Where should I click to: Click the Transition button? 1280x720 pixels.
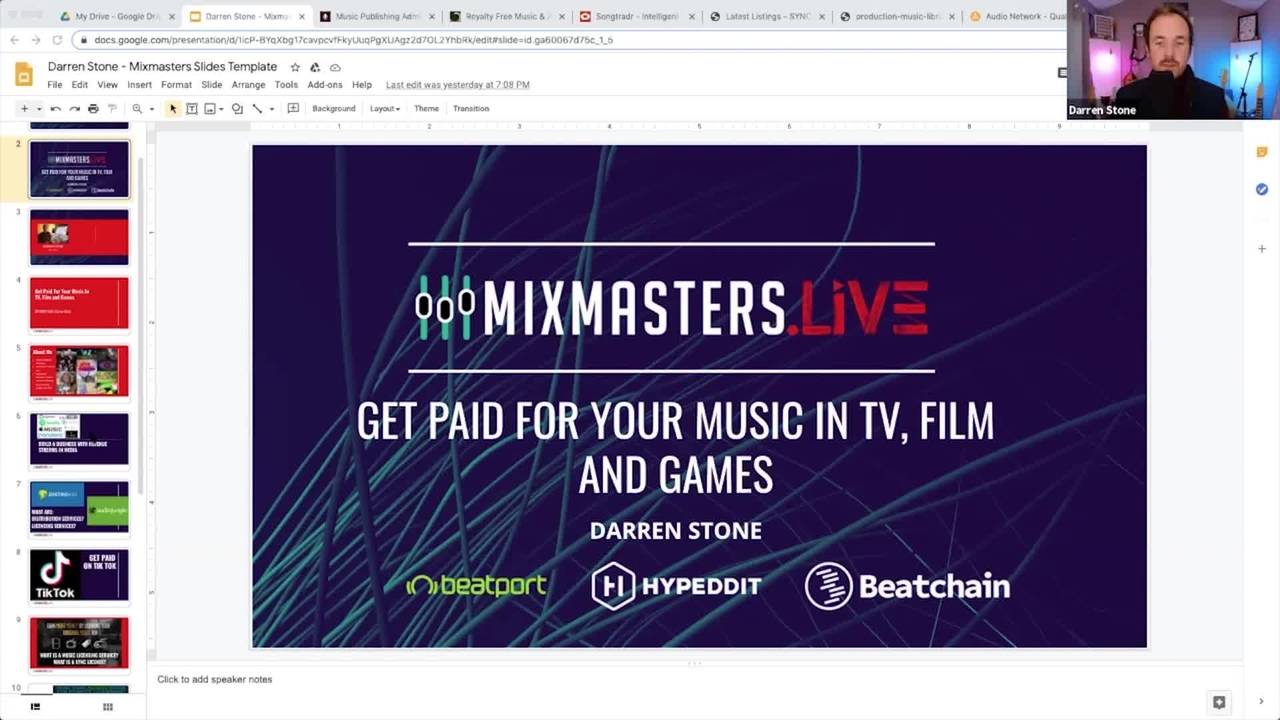(471, 108)
